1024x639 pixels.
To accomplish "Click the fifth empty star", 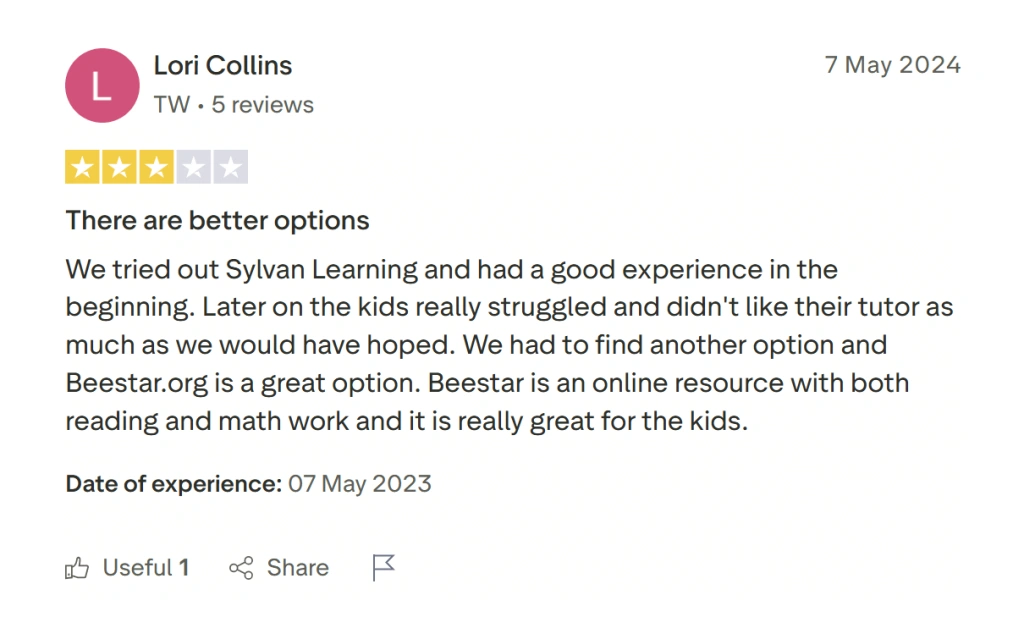I will point(231,166).
